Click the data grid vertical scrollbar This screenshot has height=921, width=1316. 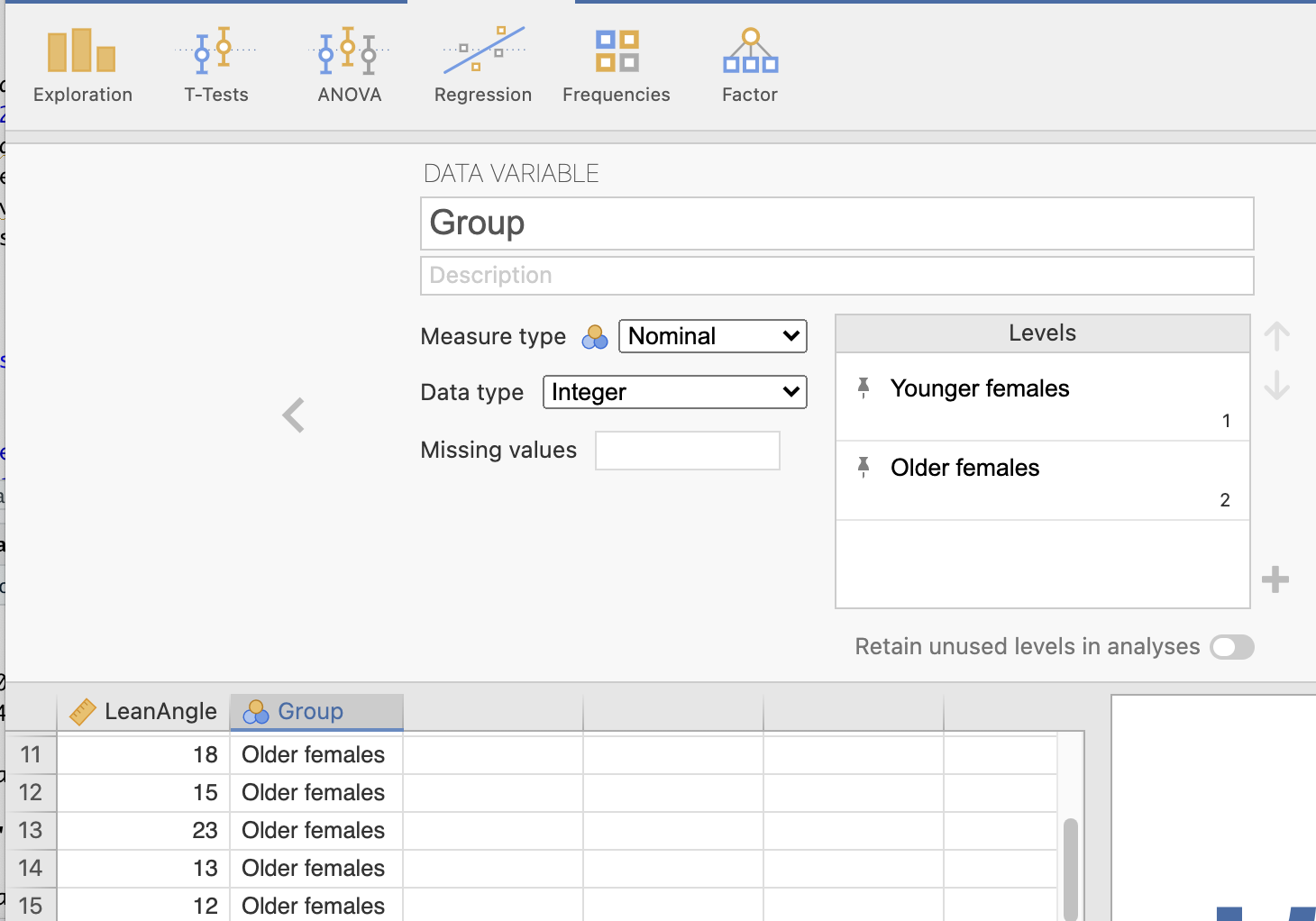click(1070, 865)
